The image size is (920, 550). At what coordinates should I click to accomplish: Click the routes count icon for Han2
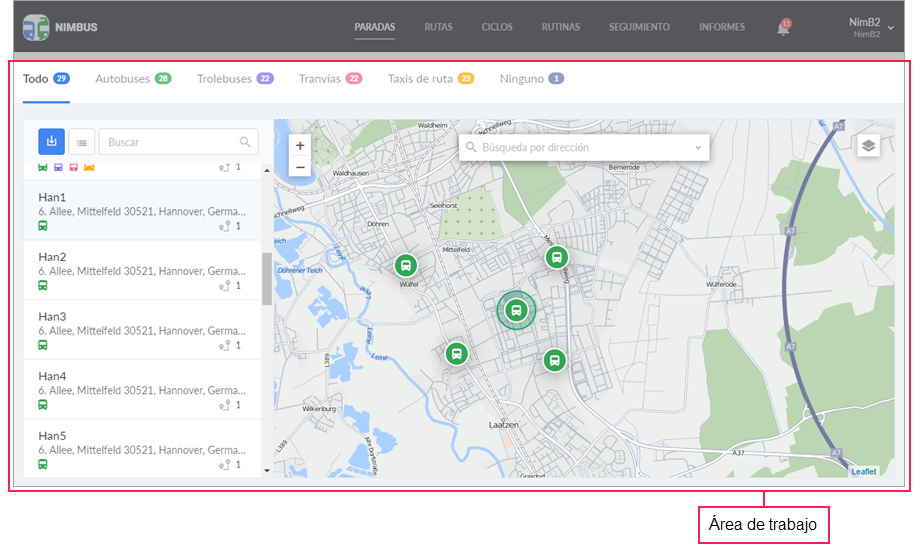pyautogui.click(x=226, y=286)
